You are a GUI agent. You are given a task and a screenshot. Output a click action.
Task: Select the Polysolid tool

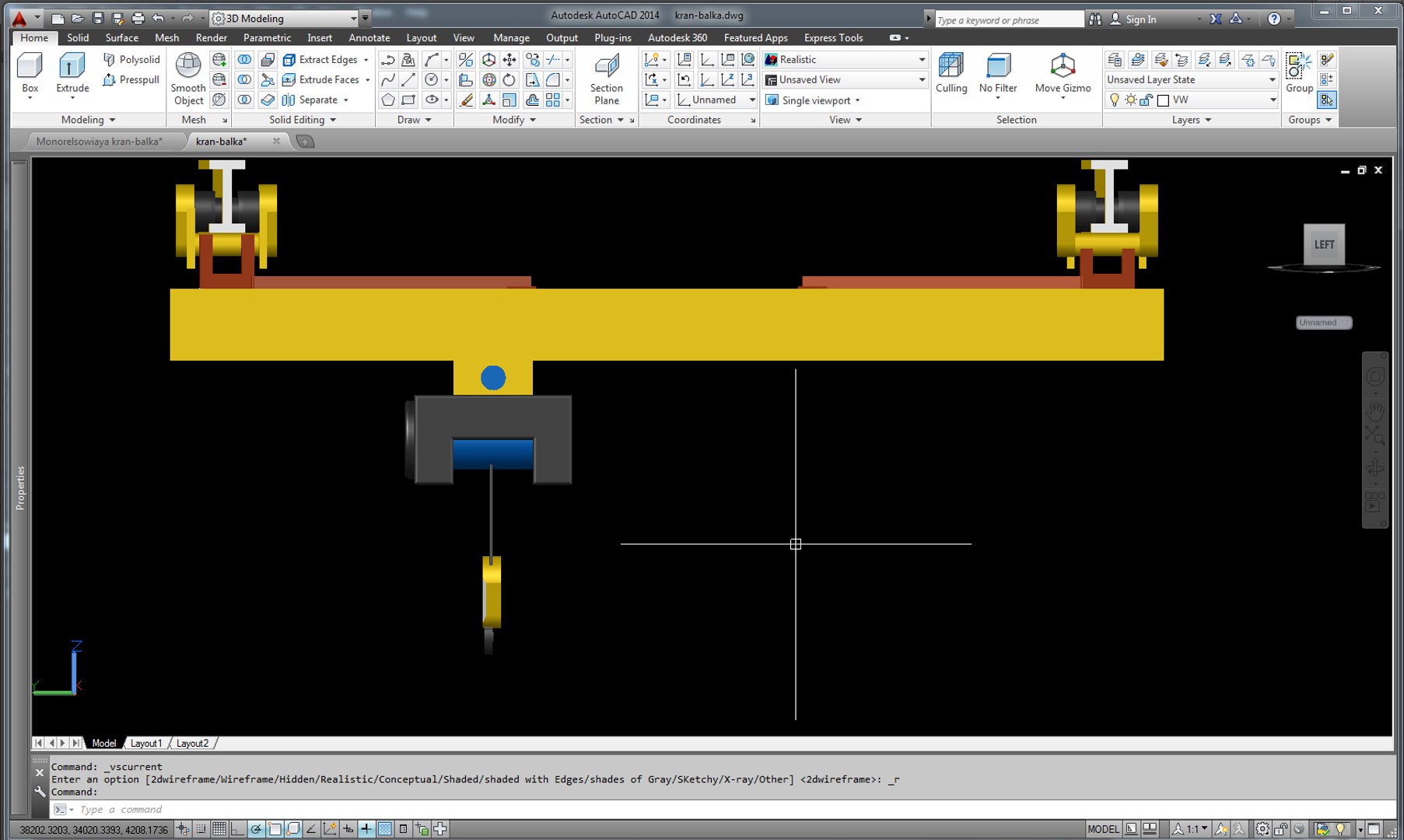click(131, 59)
